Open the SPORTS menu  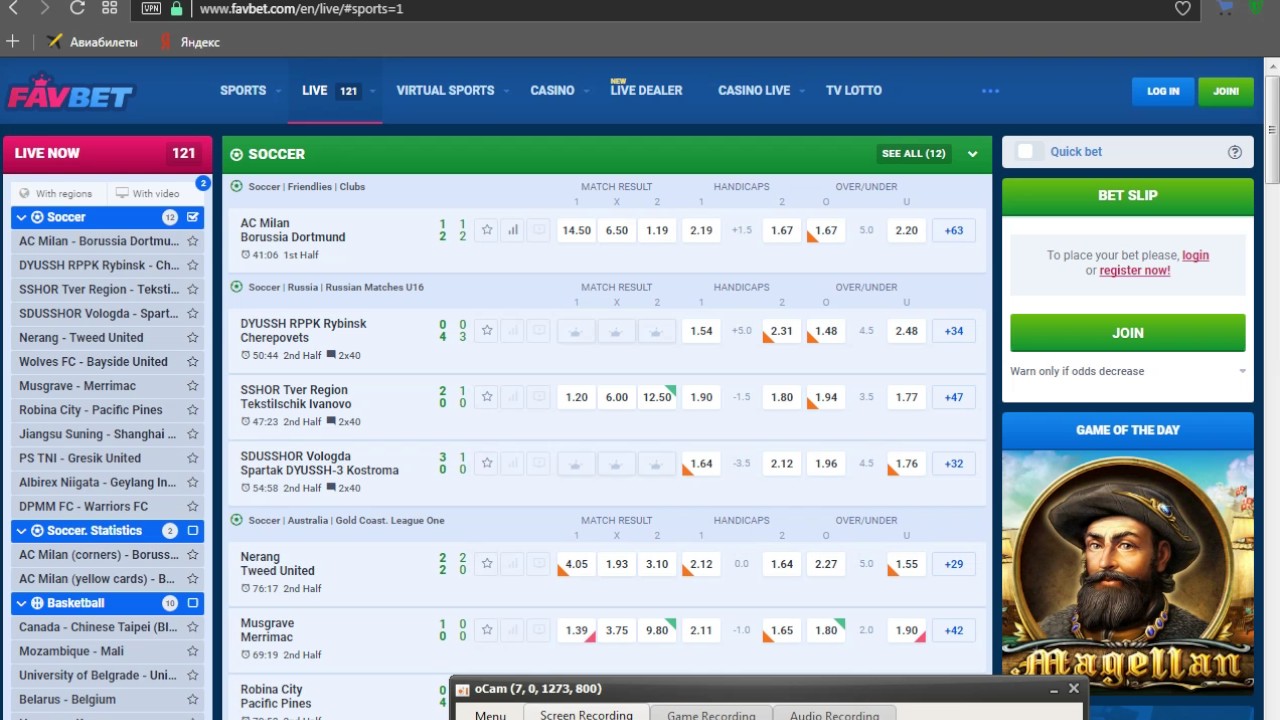(x=243, y=90)
